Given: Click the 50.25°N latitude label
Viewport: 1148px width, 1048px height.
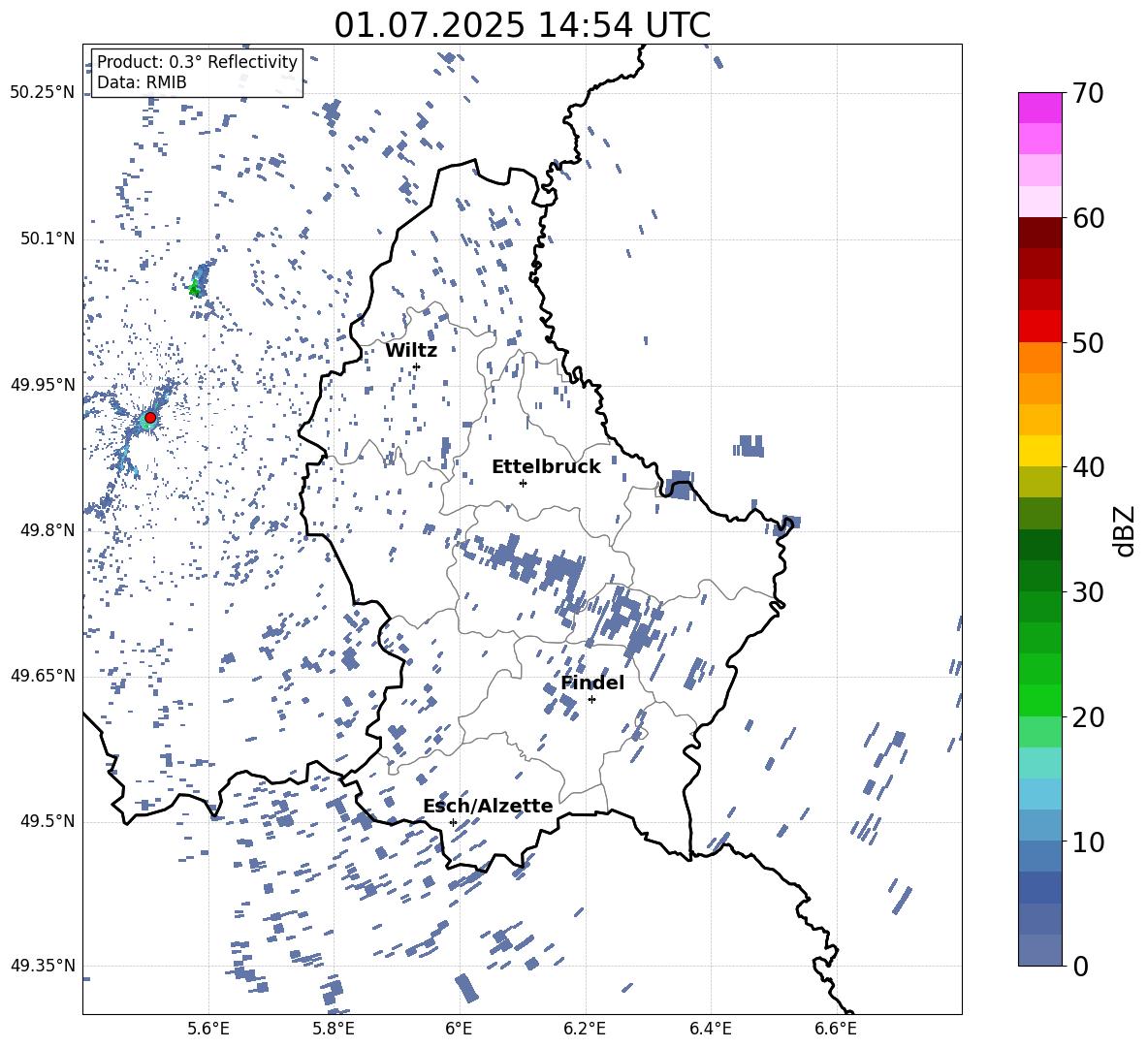Looking at the screenshot, I should pyautogui.click(x=43, y=93).
